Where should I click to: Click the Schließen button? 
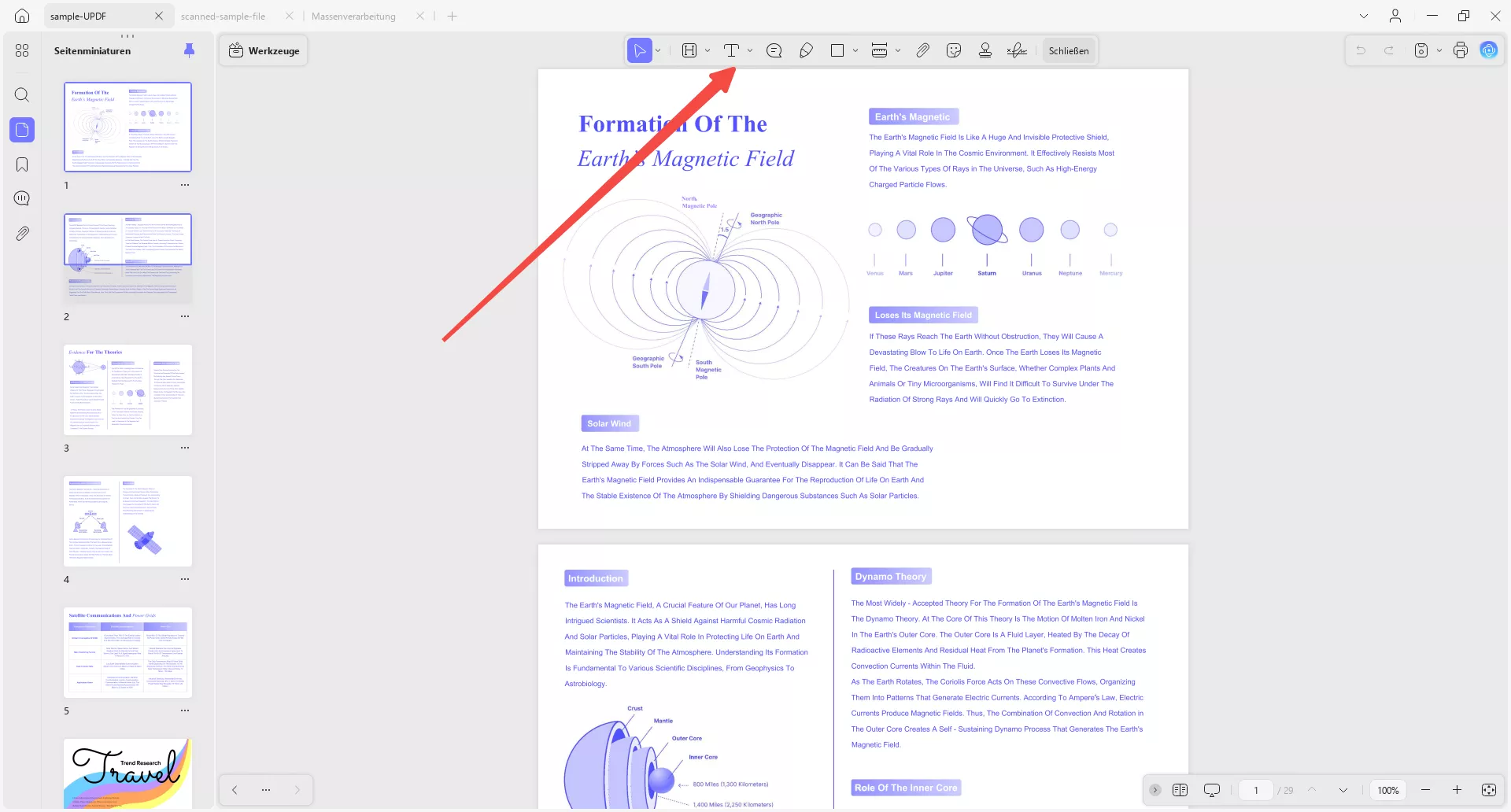tap(1069, 50)
